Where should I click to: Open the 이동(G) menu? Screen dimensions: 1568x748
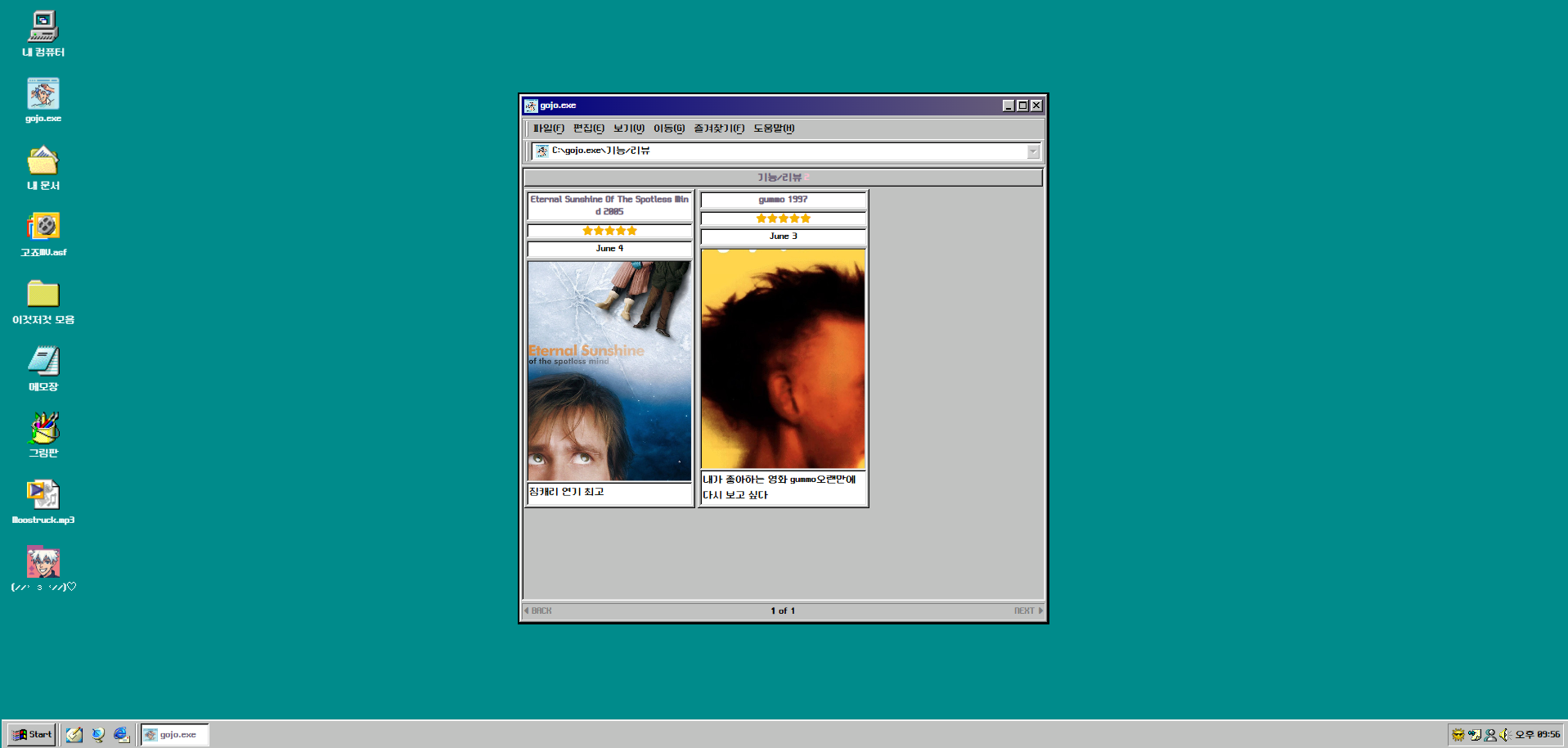pyautogui.click(x=669, y=128)
